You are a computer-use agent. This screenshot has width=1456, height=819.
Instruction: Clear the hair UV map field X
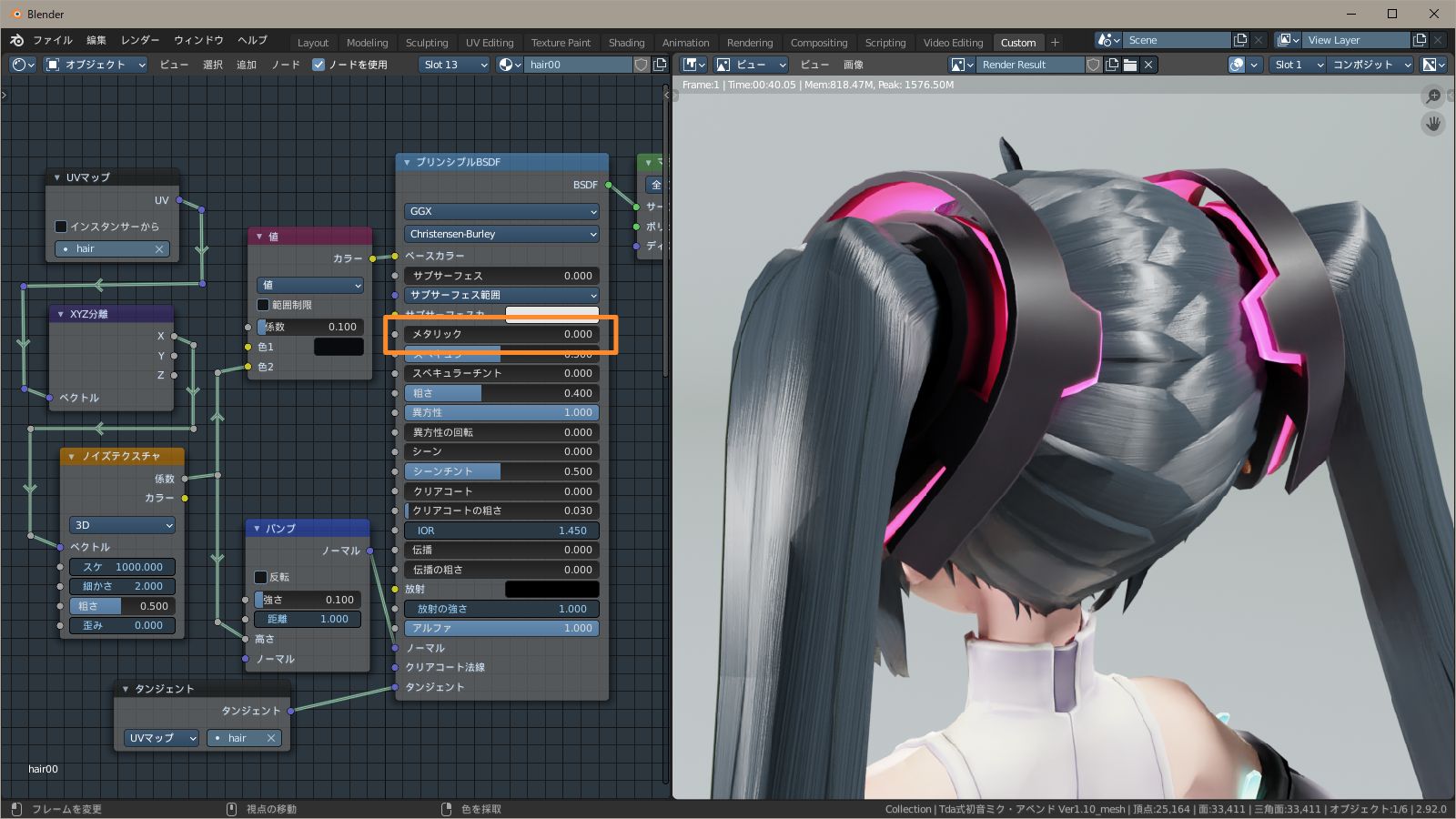(159, 248)
